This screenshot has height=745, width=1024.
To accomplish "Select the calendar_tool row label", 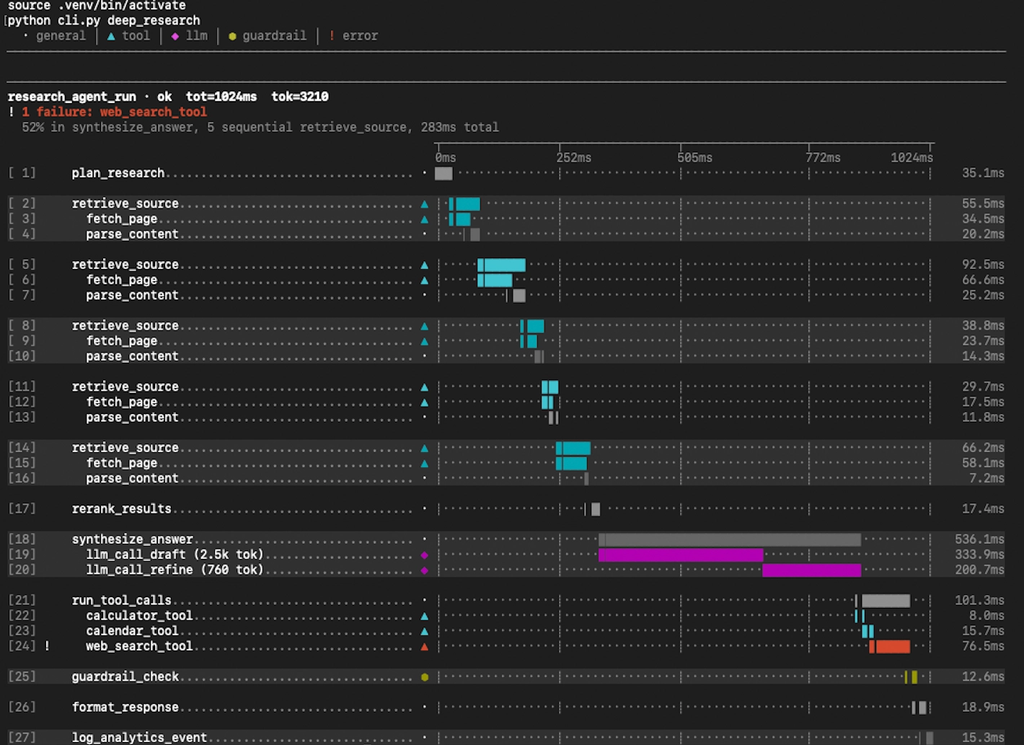I will tap(132, 631).
